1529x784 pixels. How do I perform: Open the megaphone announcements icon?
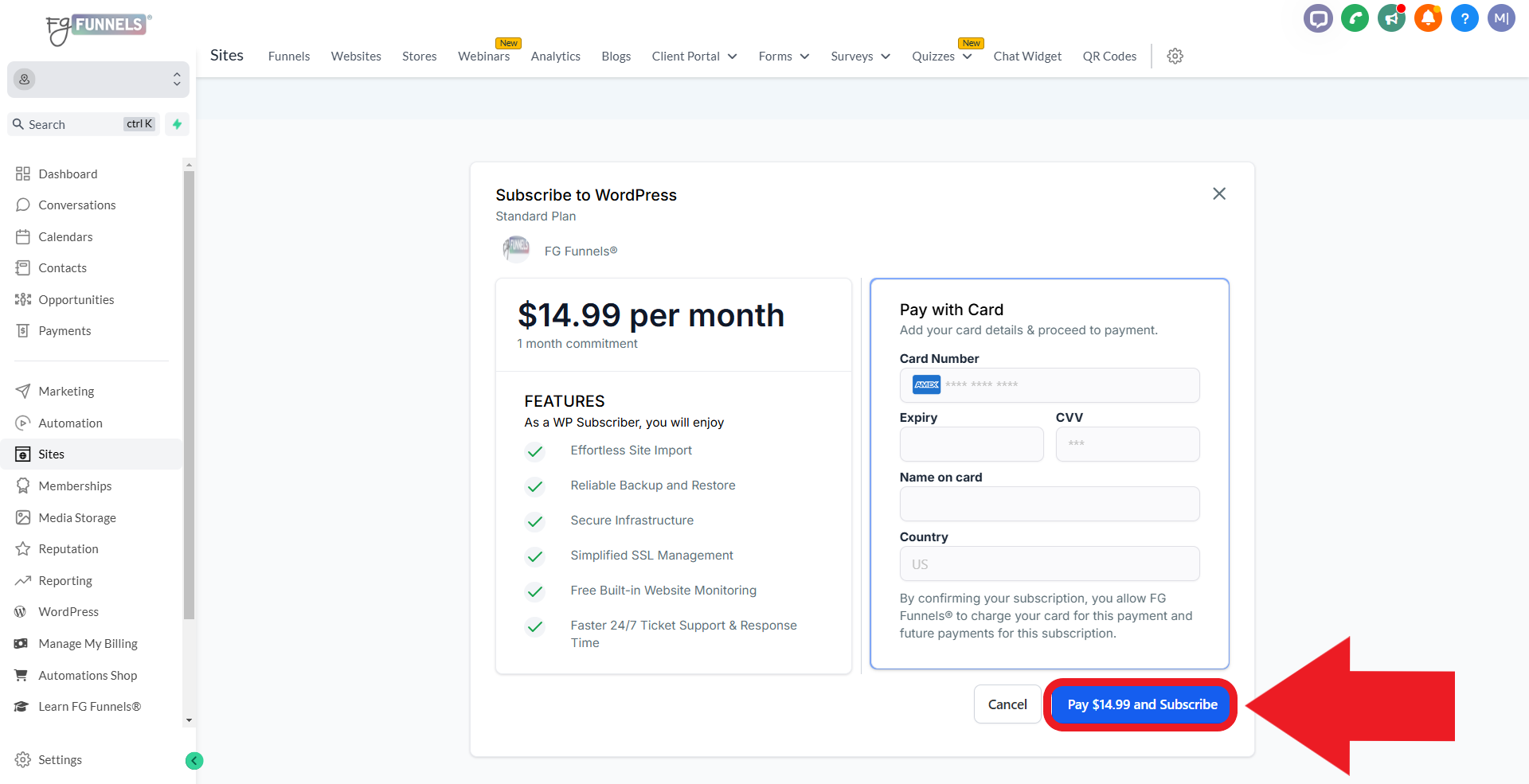tap(1391, 18)
